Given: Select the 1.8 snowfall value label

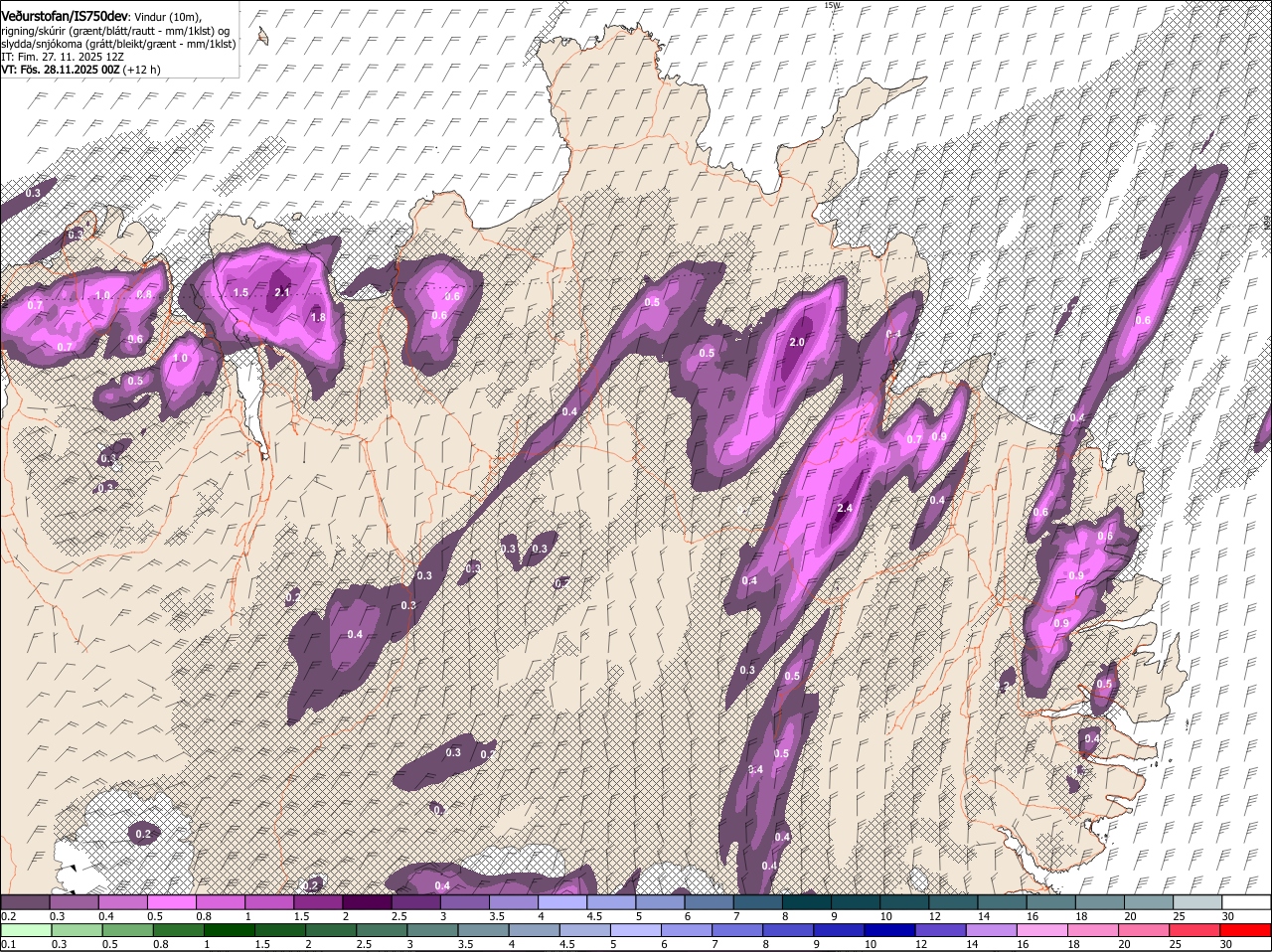Looking at the screenshot, I should pos(319,317).
